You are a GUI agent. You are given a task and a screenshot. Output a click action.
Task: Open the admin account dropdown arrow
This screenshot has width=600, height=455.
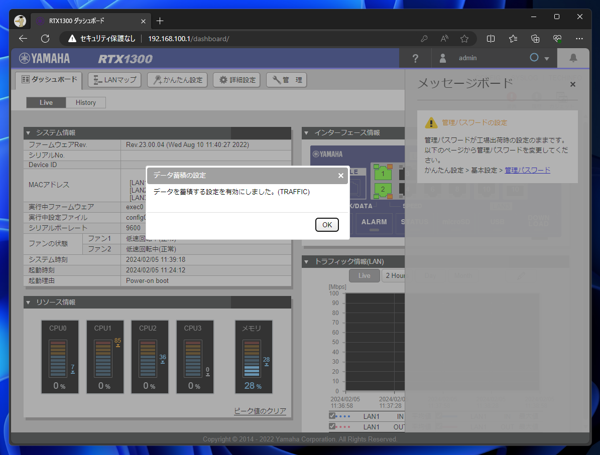point(547,59)
